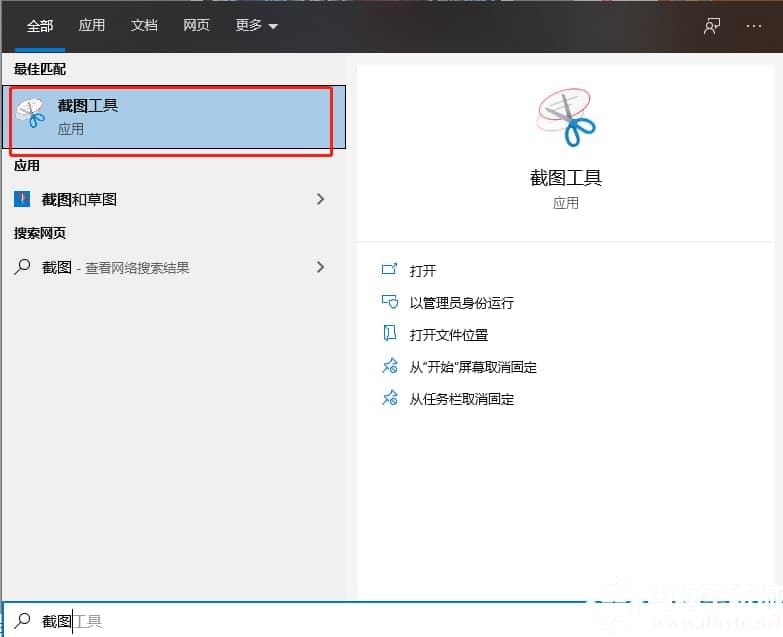783x637 pixels.
Task: Switch to the 应用 search tab
Action: click(92, 25)
